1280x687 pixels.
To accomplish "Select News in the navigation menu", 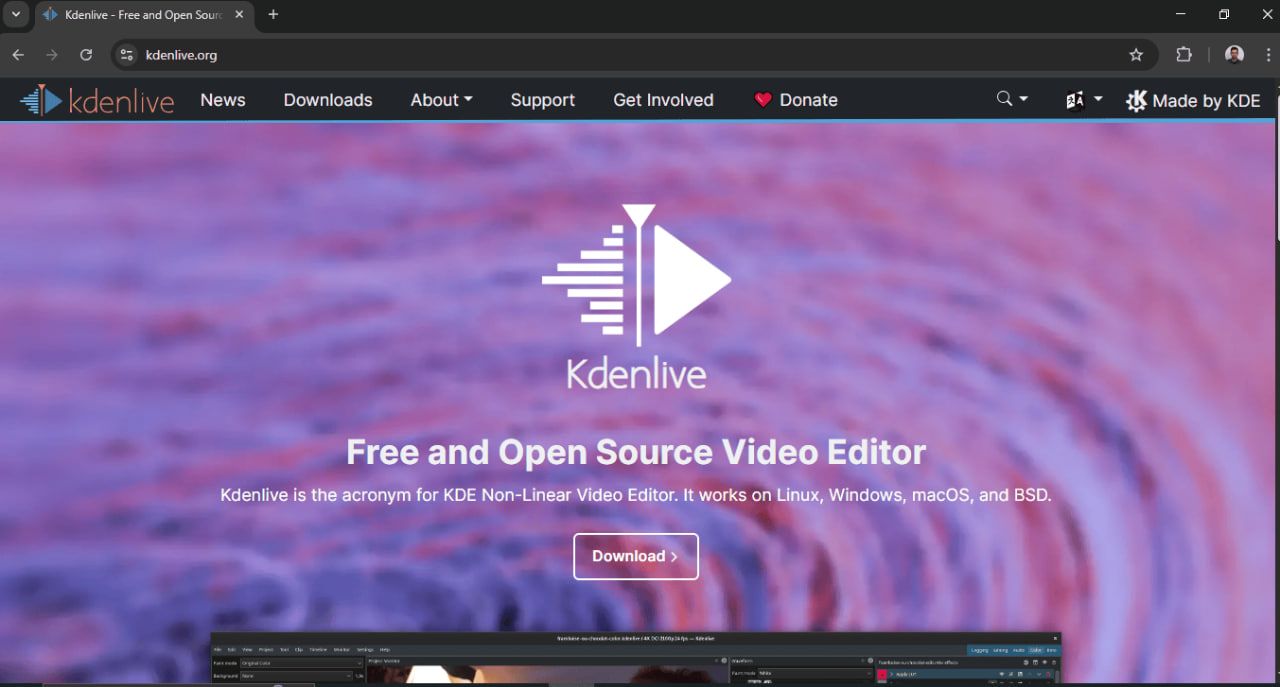I will 222,99.
